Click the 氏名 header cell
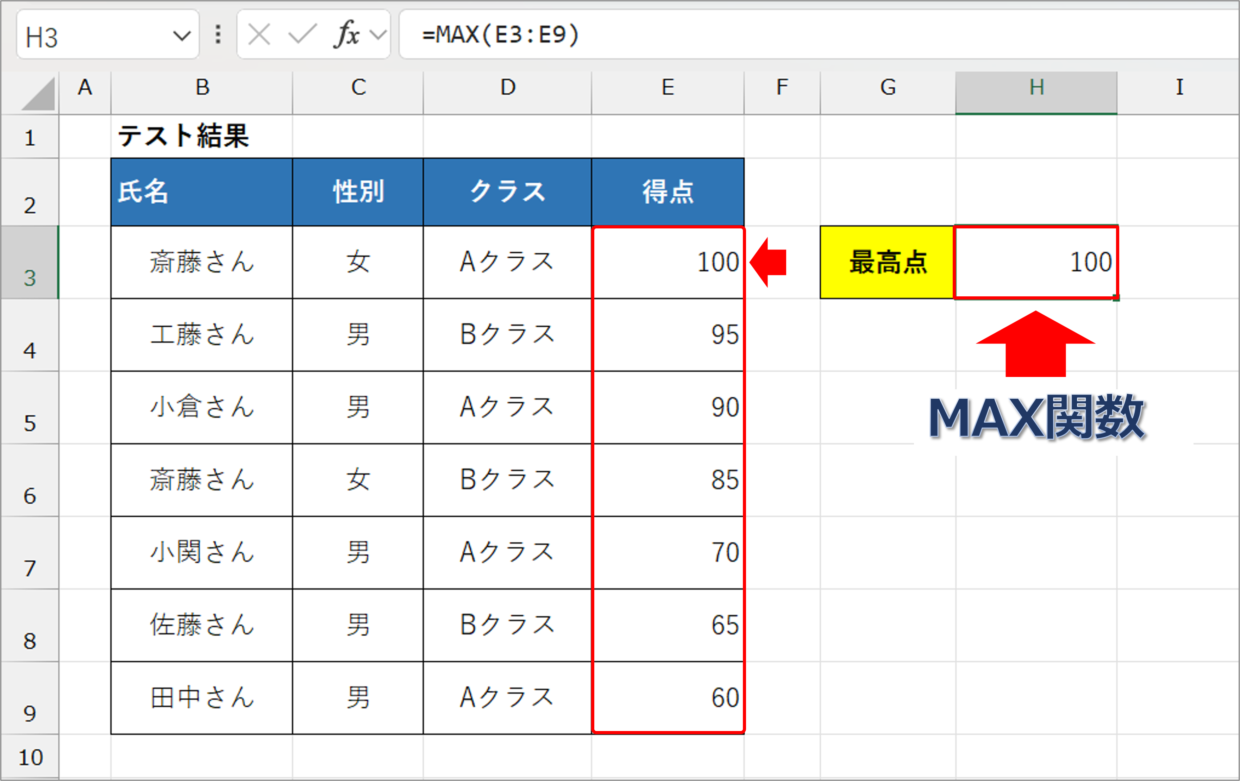This screenshot has width=1240, height=781. [202, 192]
